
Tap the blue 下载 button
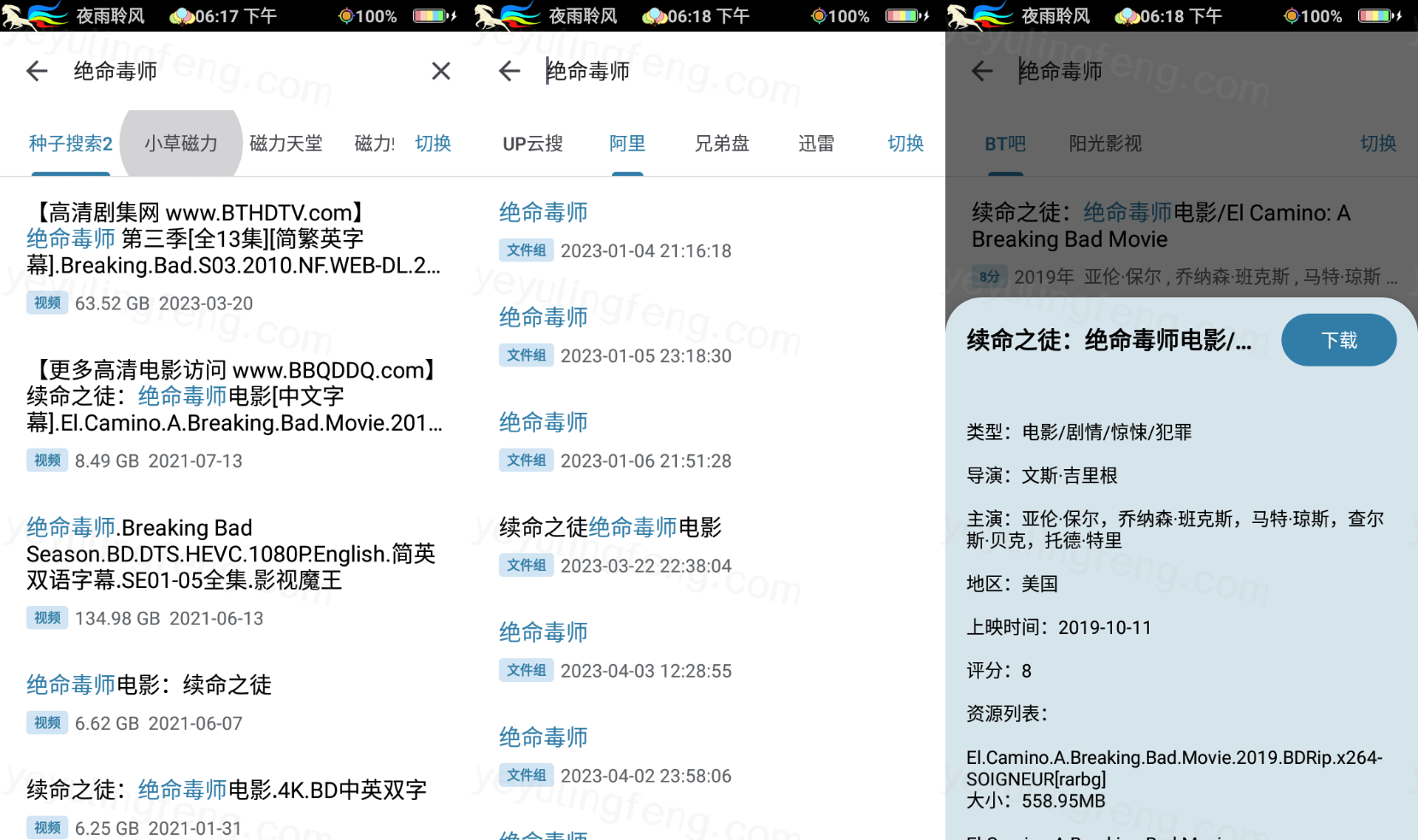pyautogui.click(x=1339, y=340)
